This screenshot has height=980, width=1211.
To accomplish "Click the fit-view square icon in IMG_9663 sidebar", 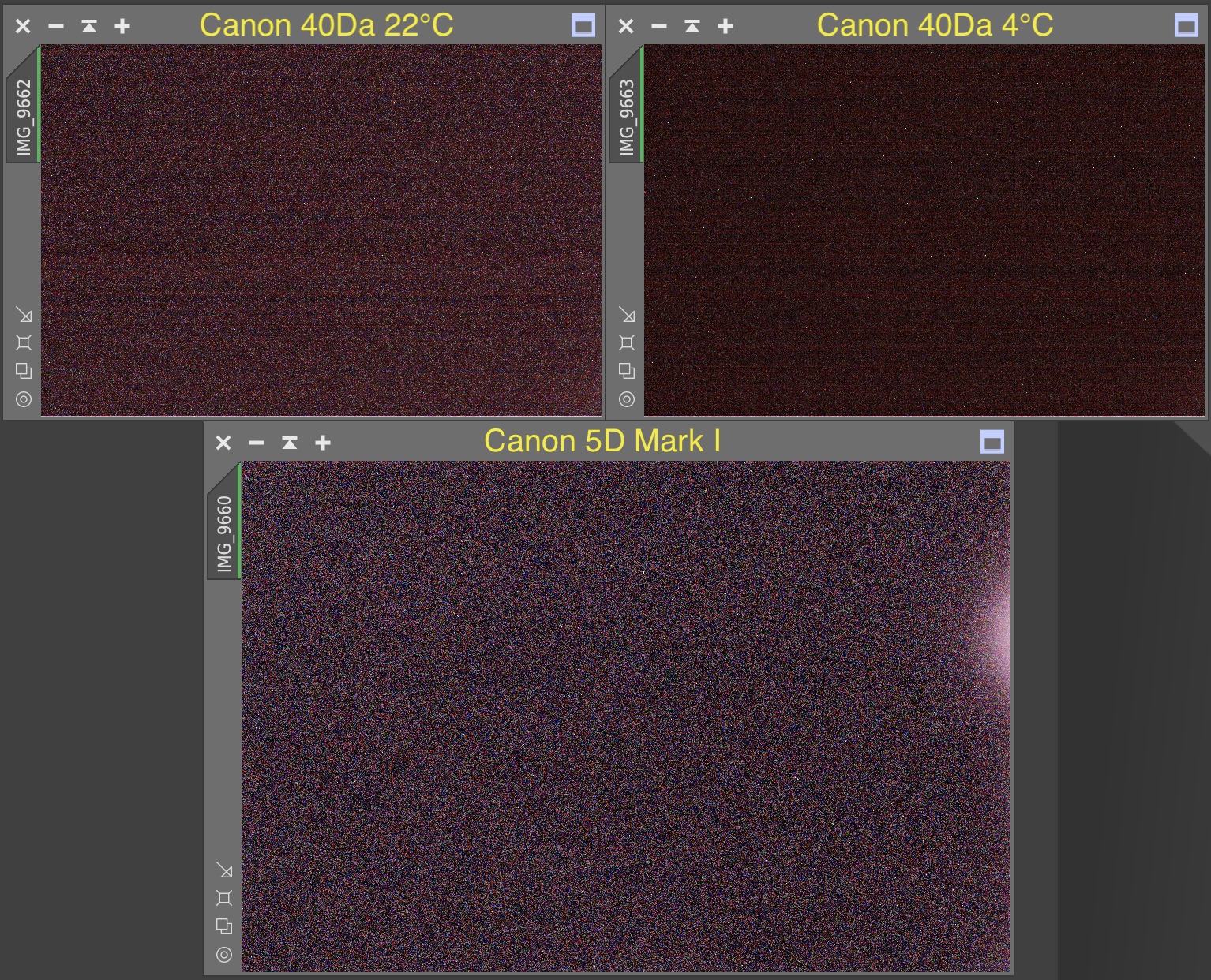I will 627,342.
